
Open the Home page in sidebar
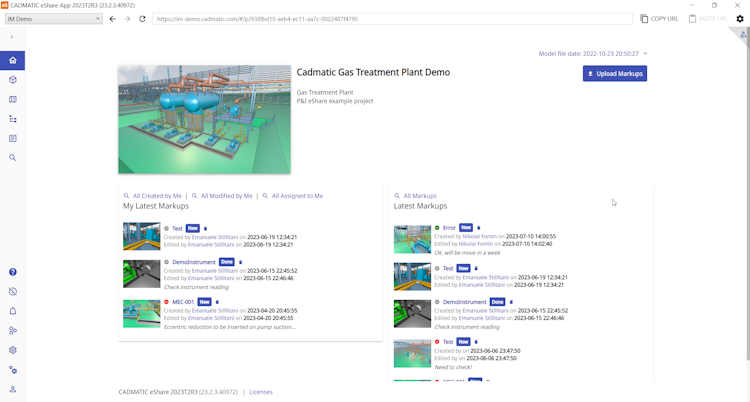click(x=12, y=60)
